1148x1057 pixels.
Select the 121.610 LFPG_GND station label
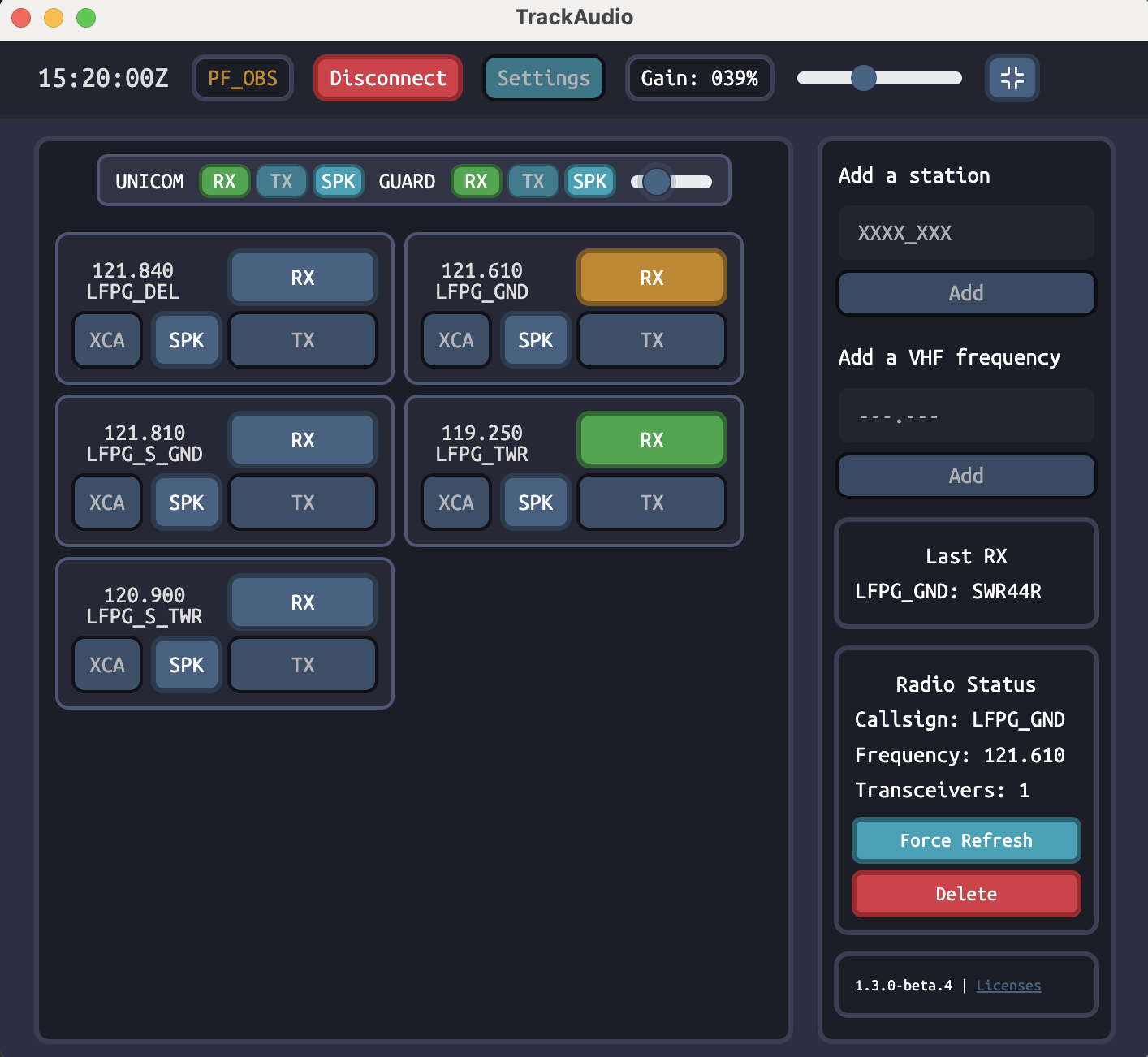tap(482, 281)
